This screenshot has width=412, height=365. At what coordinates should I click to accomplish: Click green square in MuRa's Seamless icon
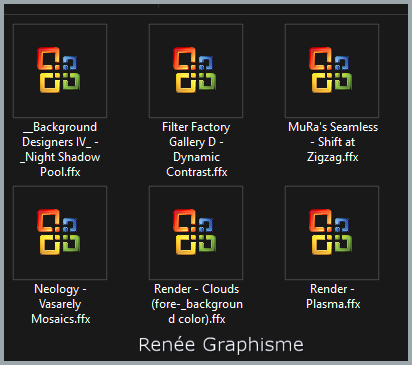coord(343,82)
